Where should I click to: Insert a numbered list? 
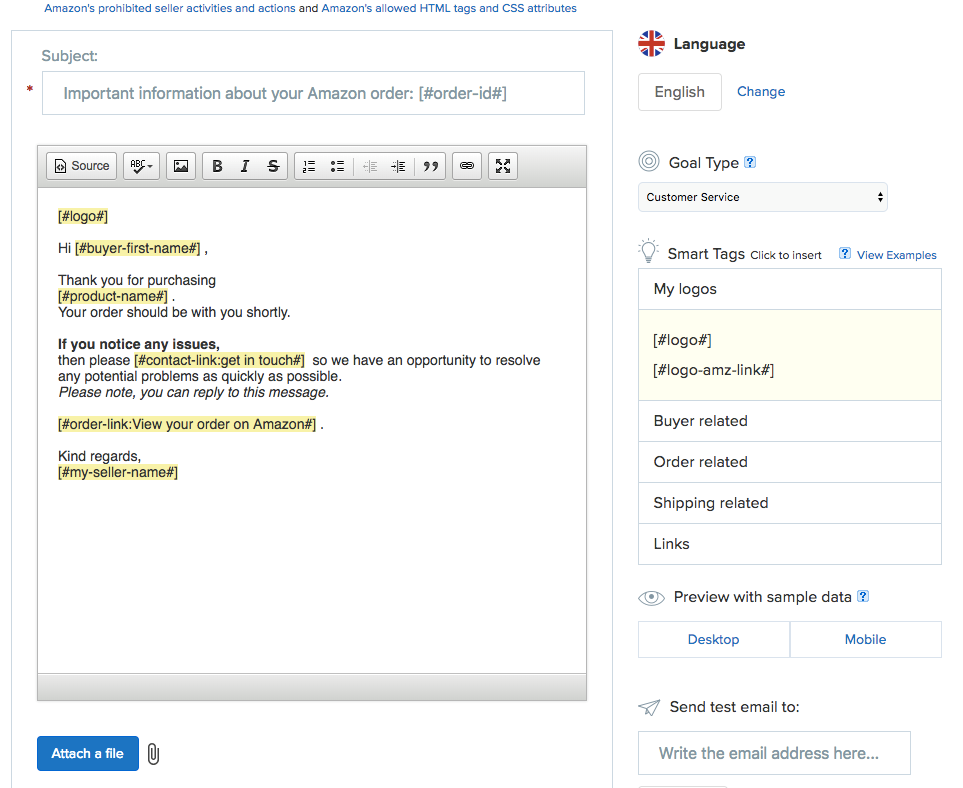click(309, 166)
